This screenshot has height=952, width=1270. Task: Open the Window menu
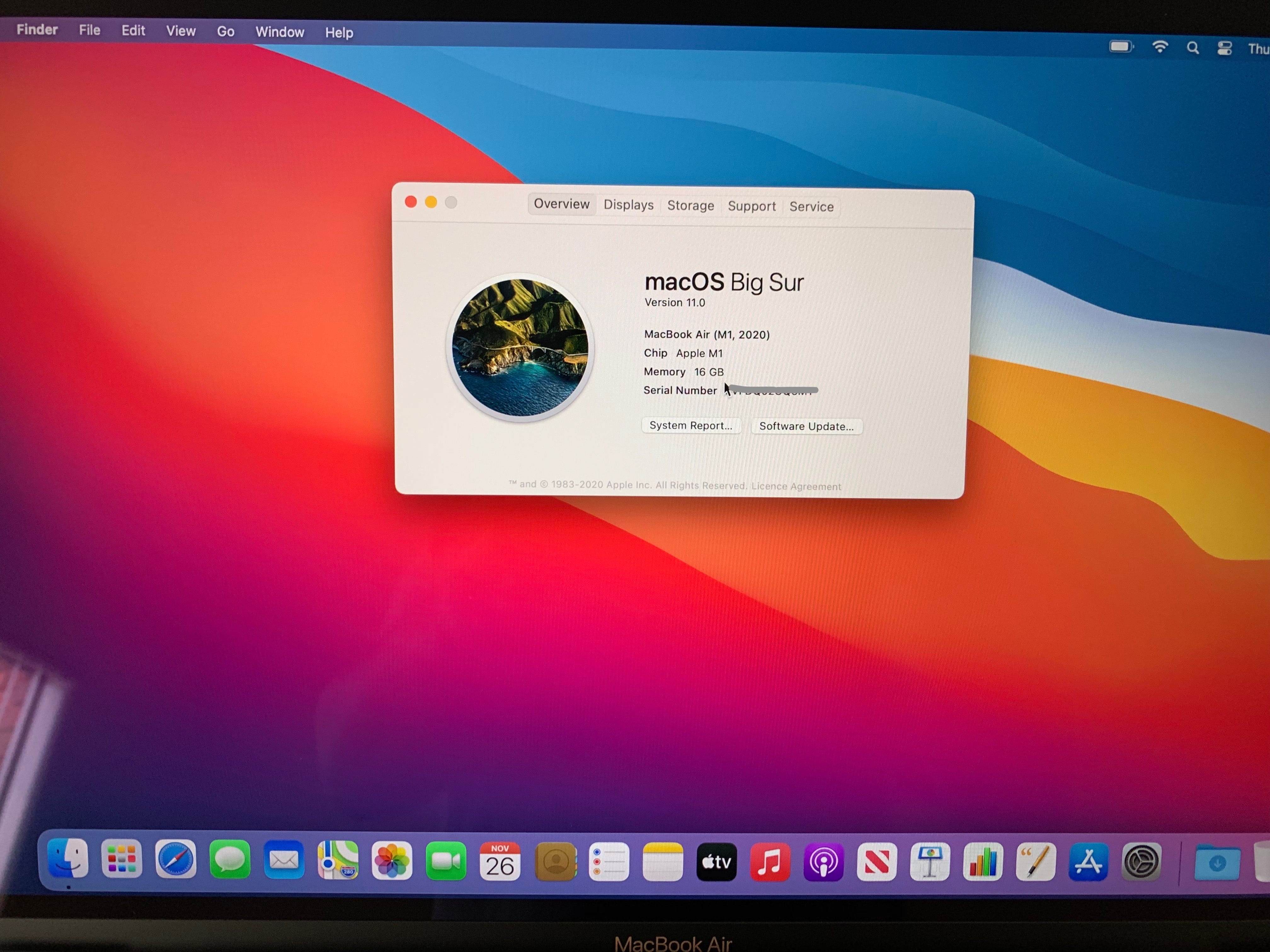[280, 32]
